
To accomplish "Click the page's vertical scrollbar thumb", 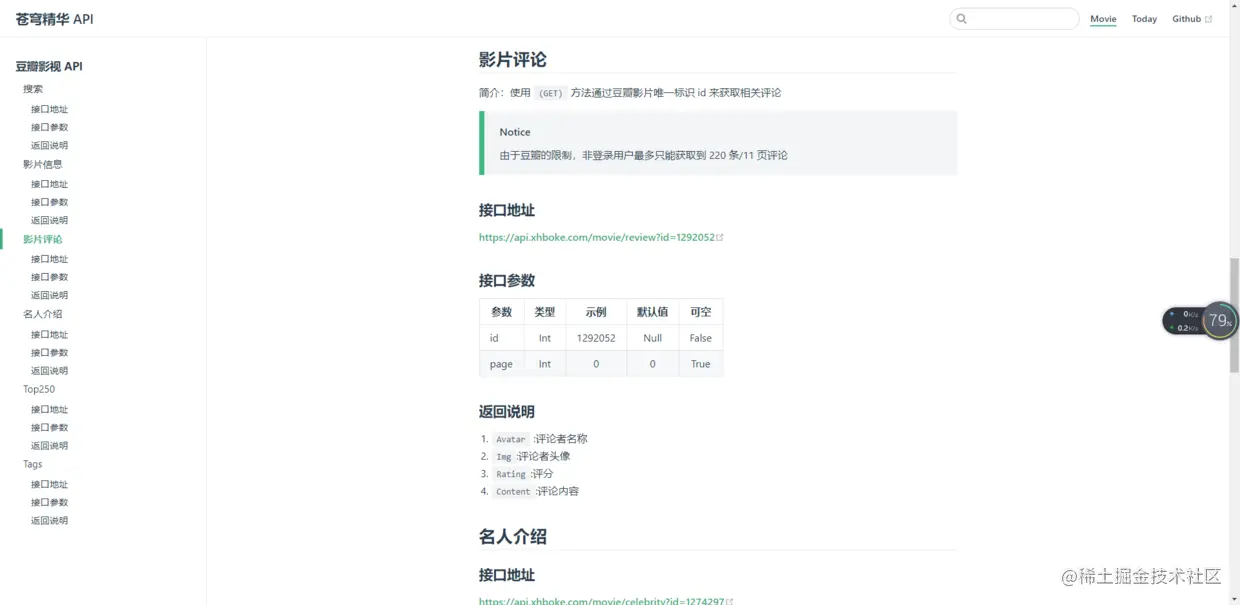I will (x=1234, y=315).
